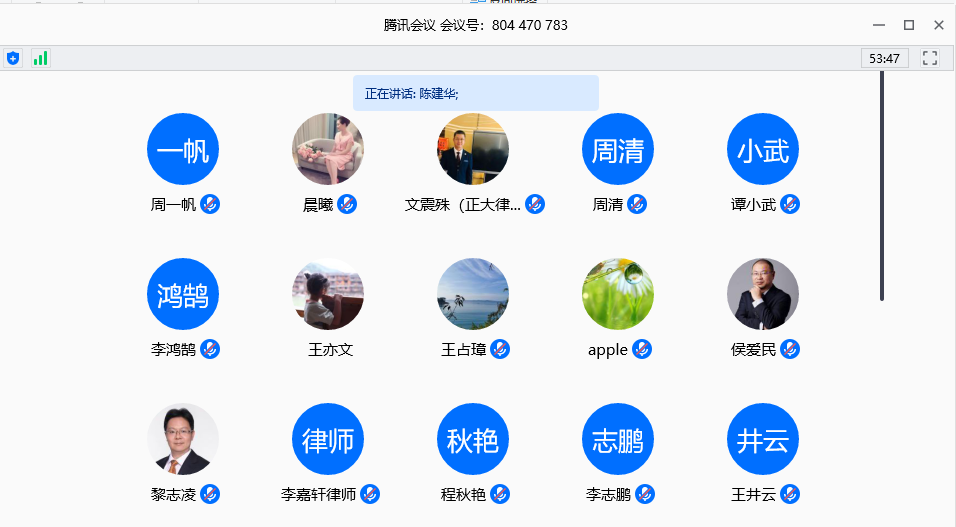Click the name label 王占璋
Screen dimensions: 956x527
coord(463,350)
